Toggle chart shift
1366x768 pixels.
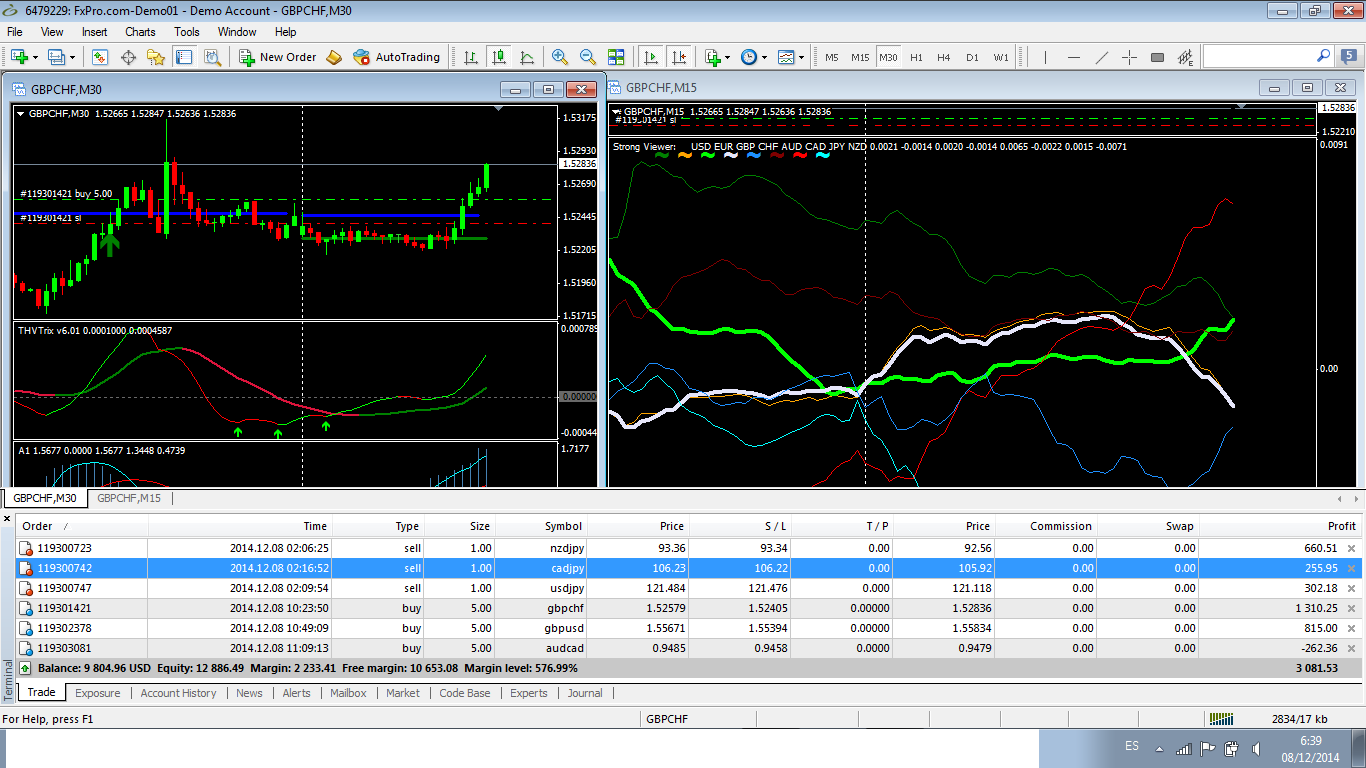pos(680,57)
